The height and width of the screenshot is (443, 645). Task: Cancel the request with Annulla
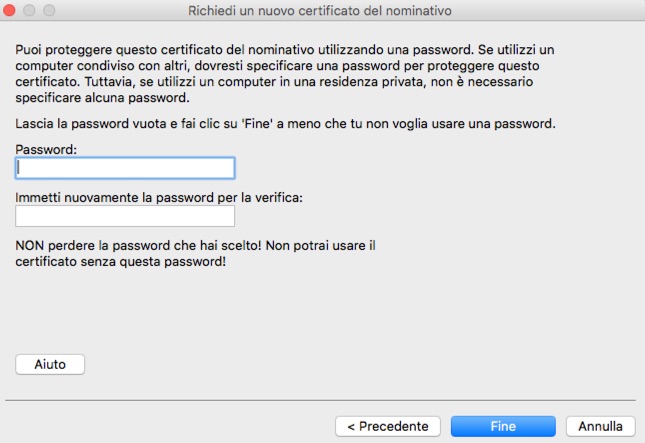[x=600, y=426]
